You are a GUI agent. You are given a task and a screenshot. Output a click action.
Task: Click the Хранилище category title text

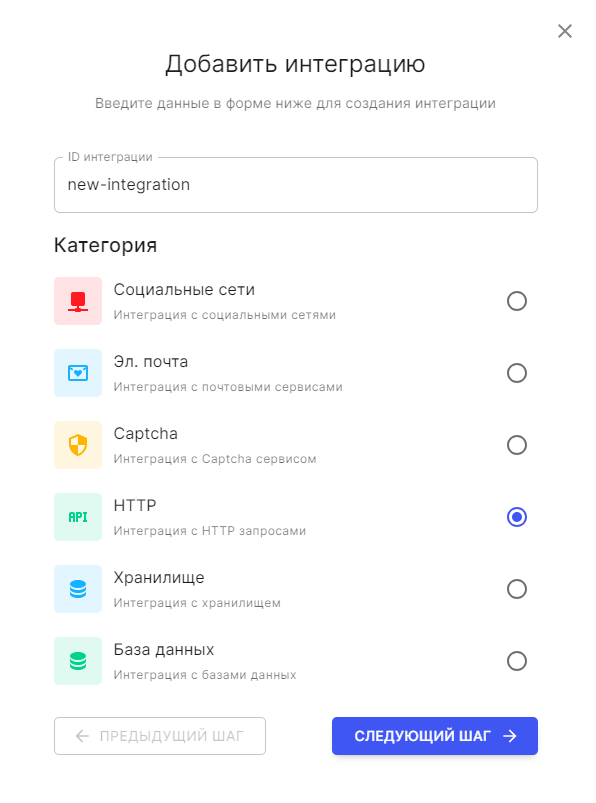click(159, 578)
